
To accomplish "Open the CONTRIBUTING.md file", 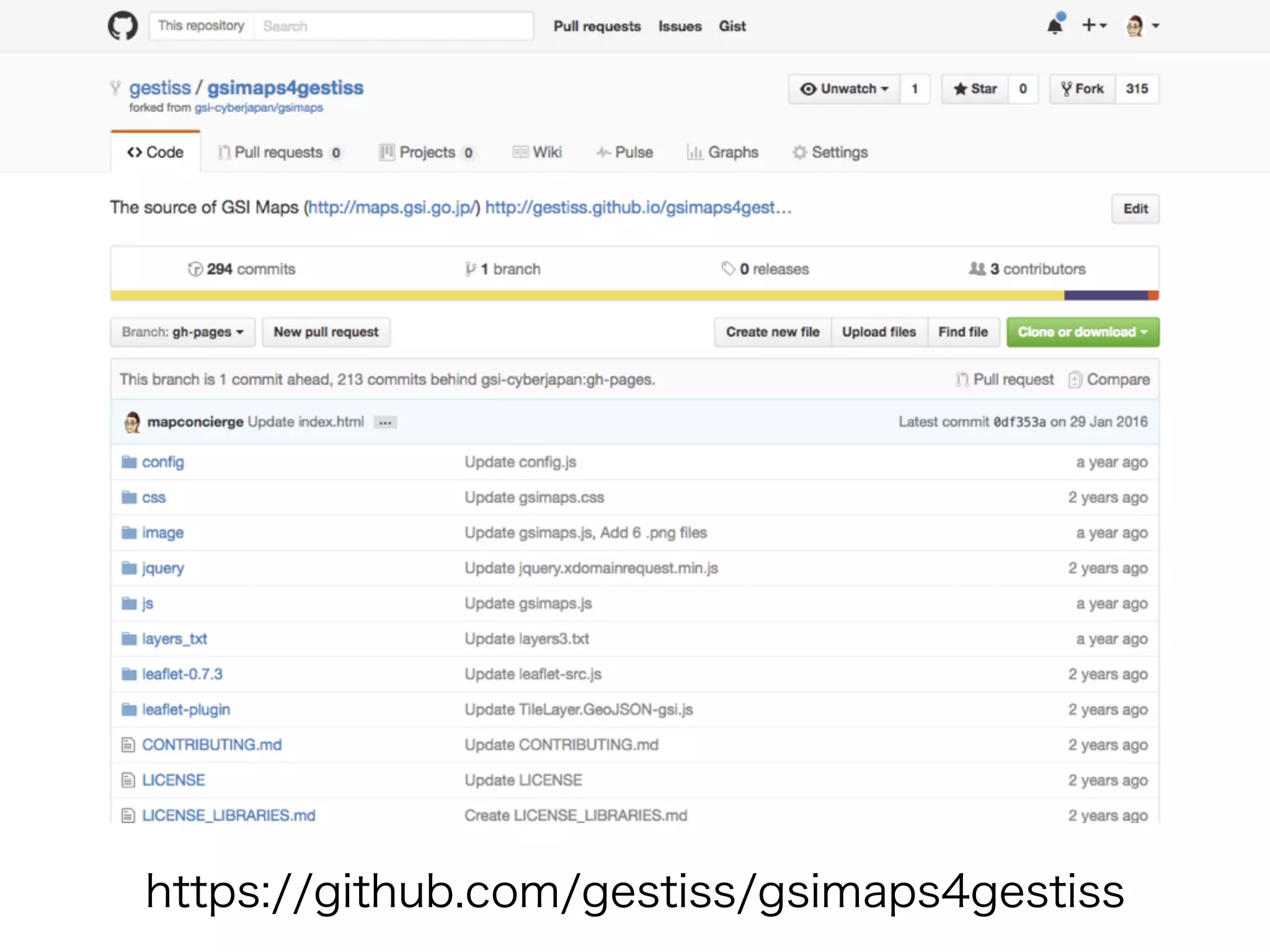I will click(211, 745).
